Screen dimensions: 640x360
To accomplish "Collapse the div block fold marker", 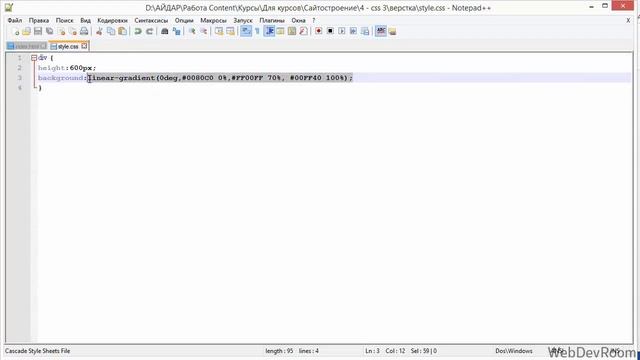I will point(34,58).
